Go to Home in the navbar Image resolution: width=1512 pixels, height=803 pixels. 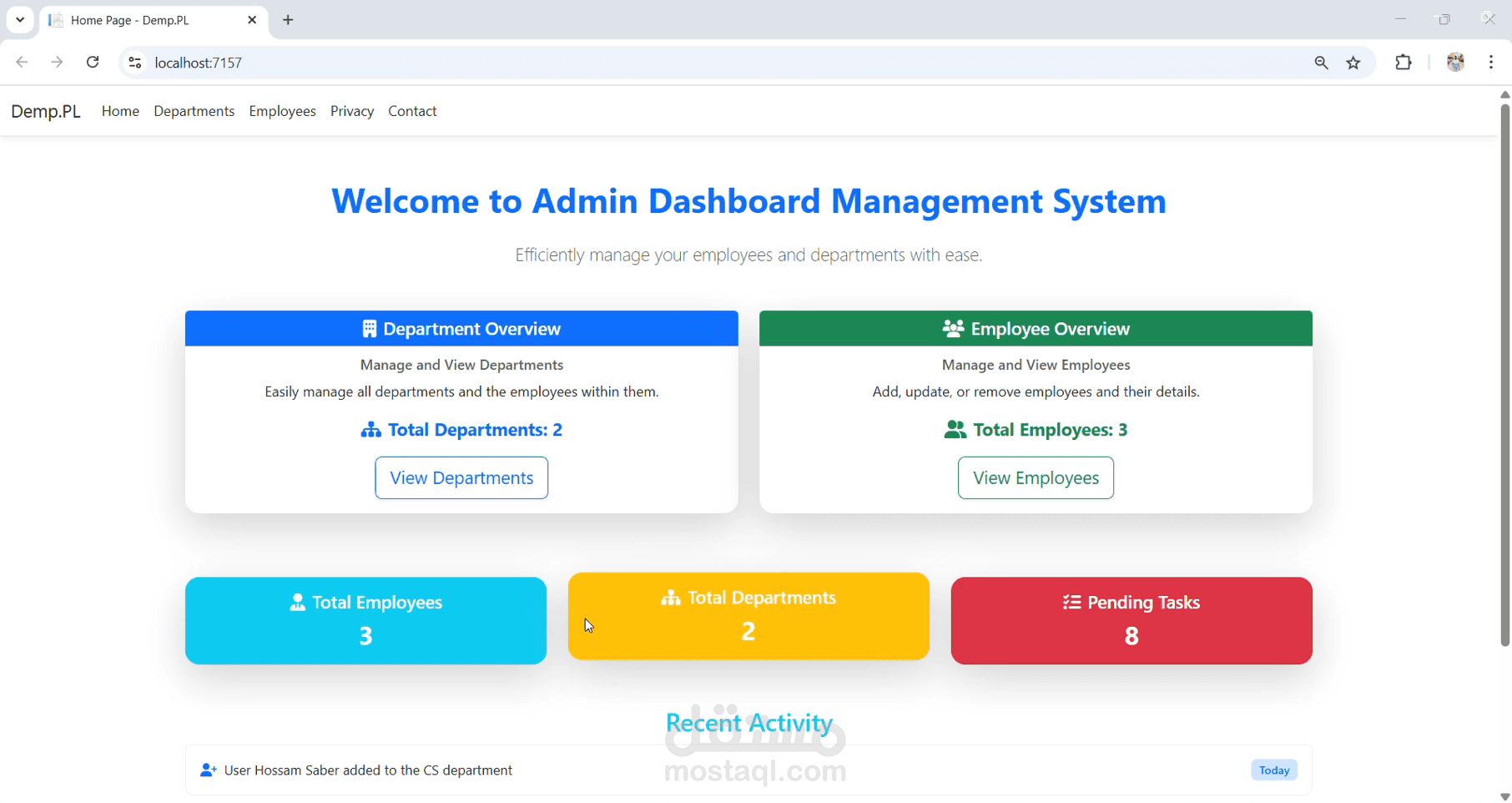click(x=120, y=111)
